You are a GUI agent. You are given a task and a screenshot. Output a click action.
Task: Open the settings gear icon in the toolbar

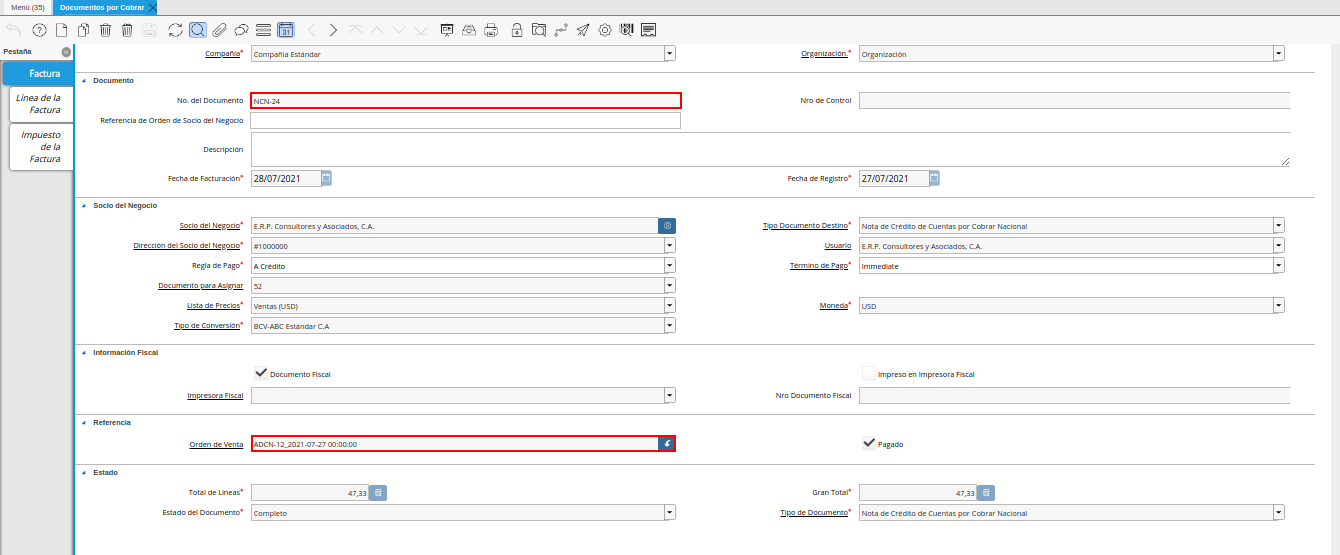pyautogui.click(x=605, y=30)
